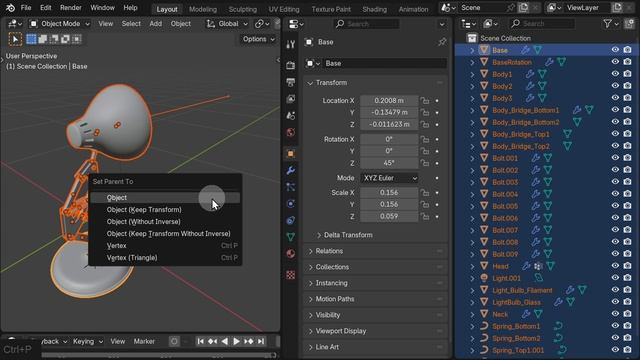This screenshot has width=640, height=360.
Task: Open the Tool properties tab
Action: [291, 44]
